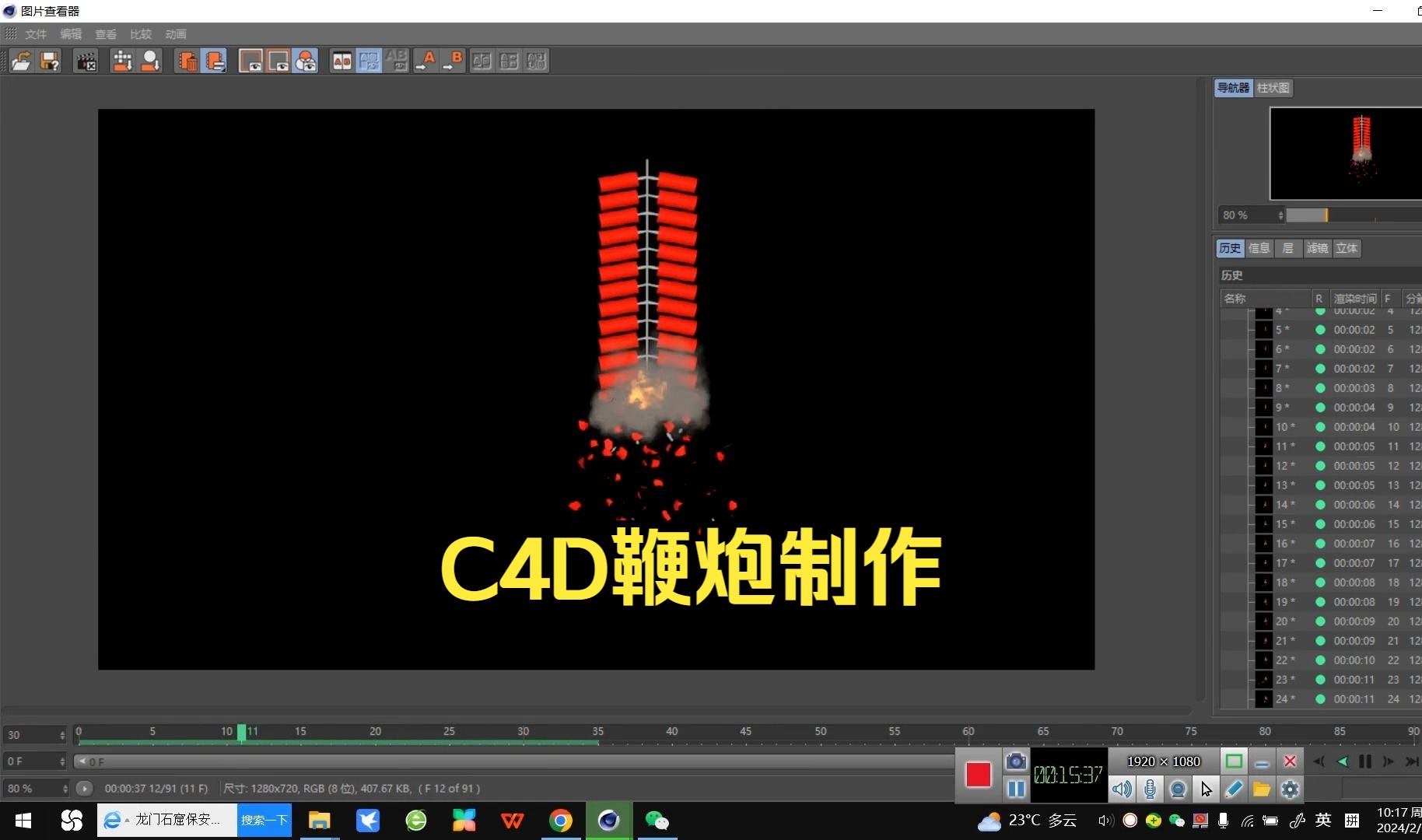
Task: Click the screenshot camera icon in recorder bar
Action: (x=1017, y=762)
